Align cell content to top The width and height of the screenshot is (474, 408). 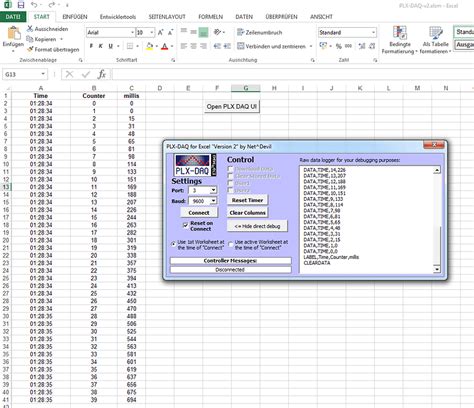[184, 32]
